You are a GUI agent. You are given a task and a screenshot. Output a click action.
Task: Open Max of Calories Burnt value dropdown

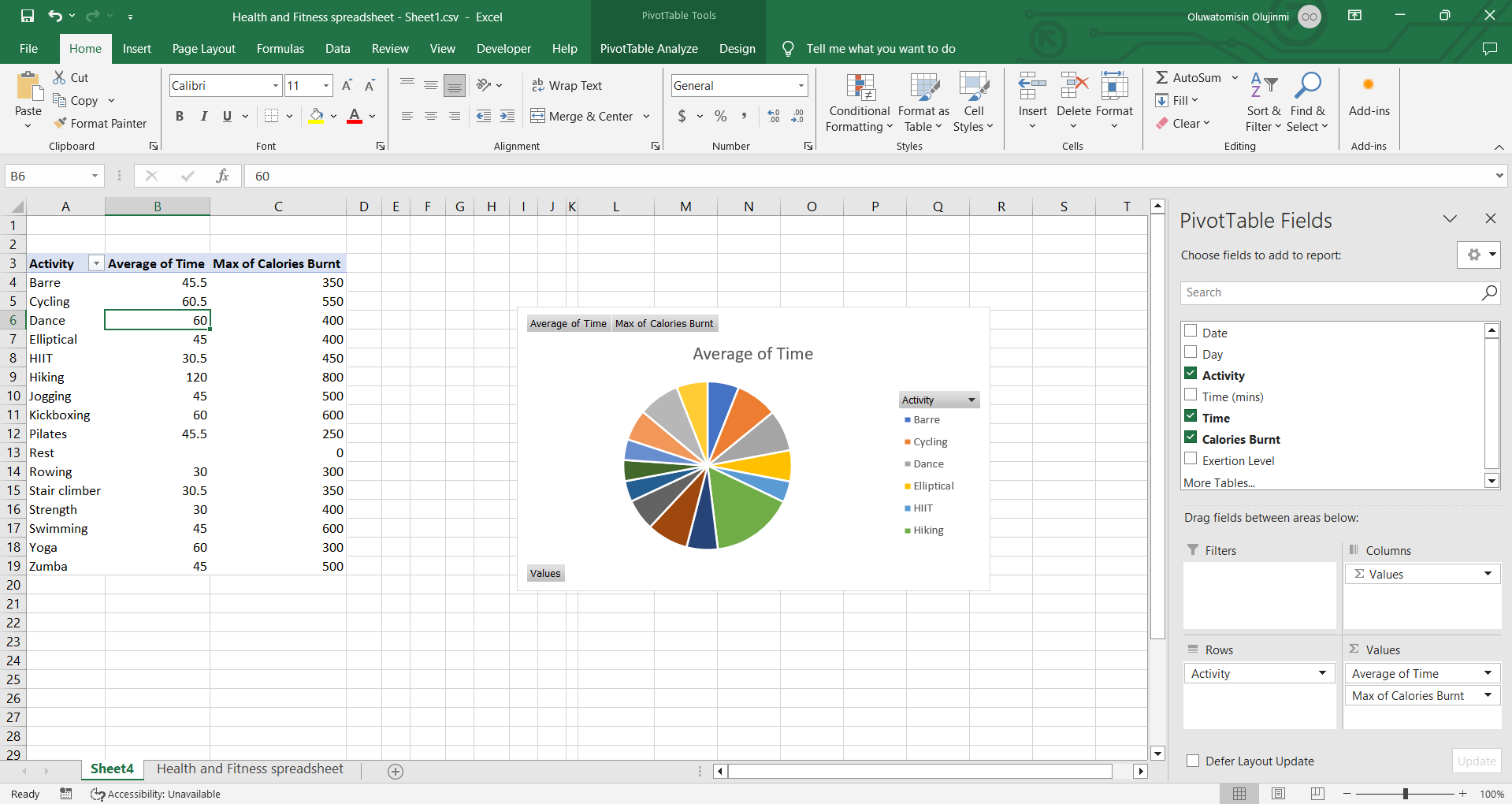click(1488, 695)
